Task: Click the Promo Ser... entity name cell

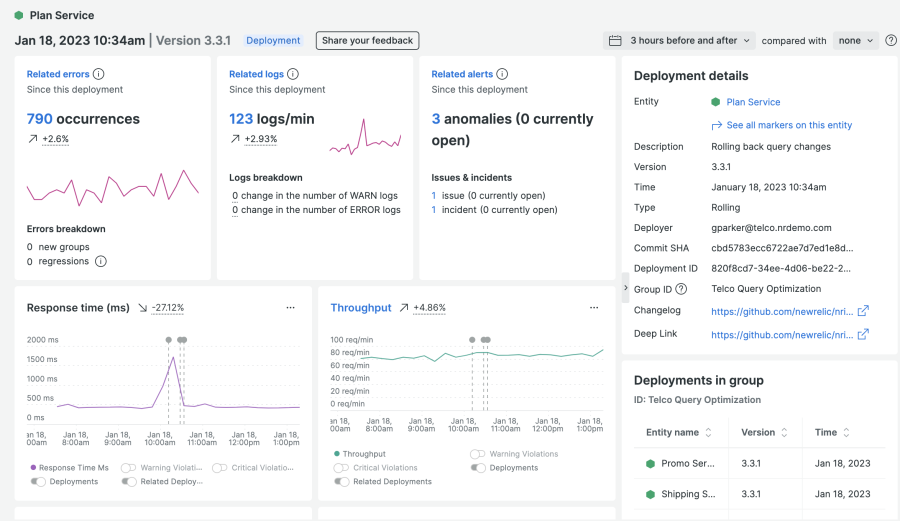Action: [688, 464]
